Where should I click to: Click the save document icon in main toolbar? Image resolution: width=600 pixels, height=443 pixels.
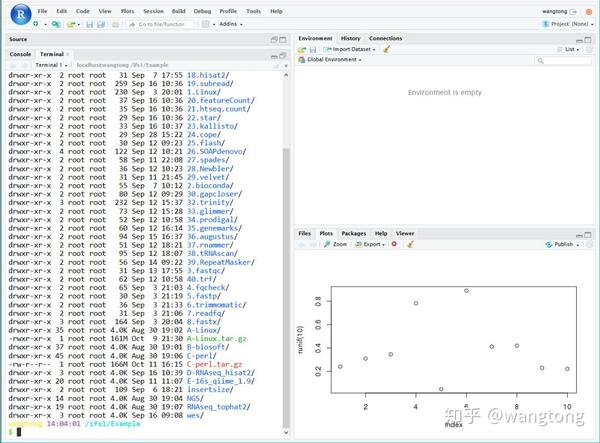point(89,24)
